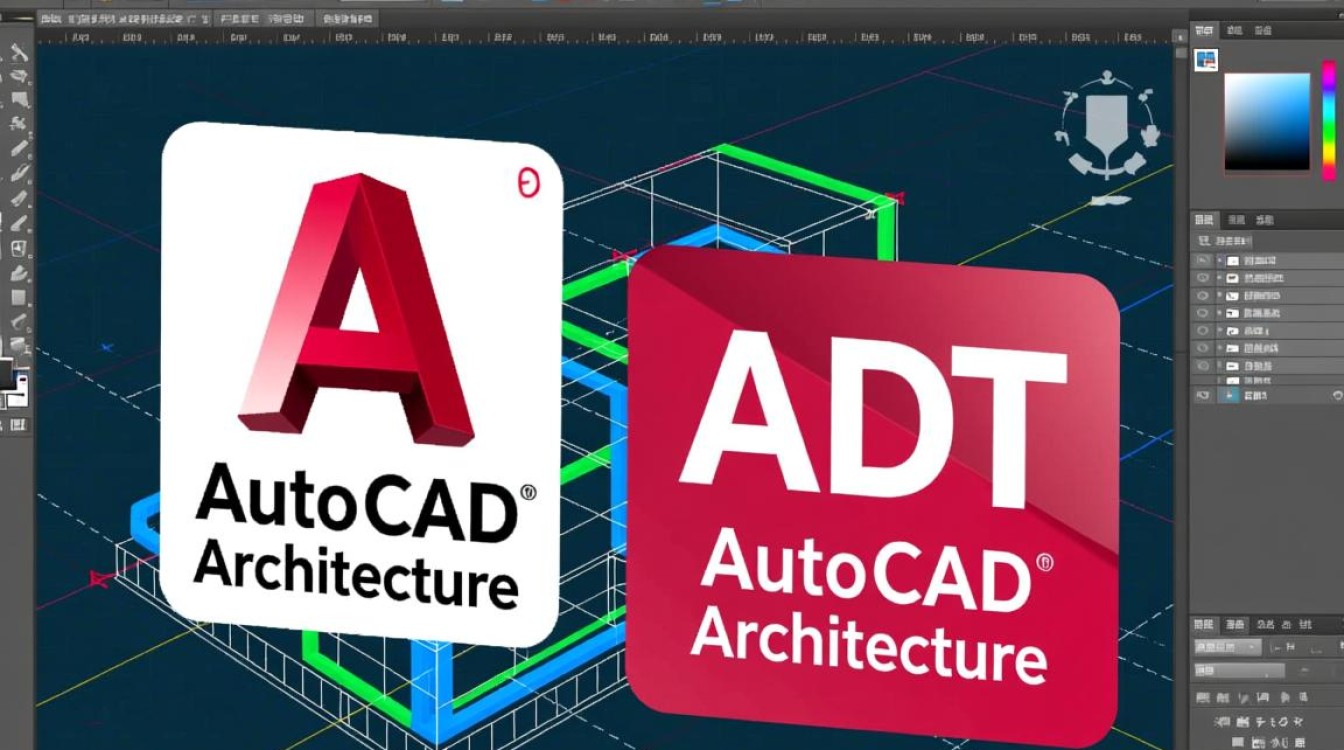Select the first tab of the bottom-right panel
The width and height of the screenshot is (1344, 750).
point(1205,625)
